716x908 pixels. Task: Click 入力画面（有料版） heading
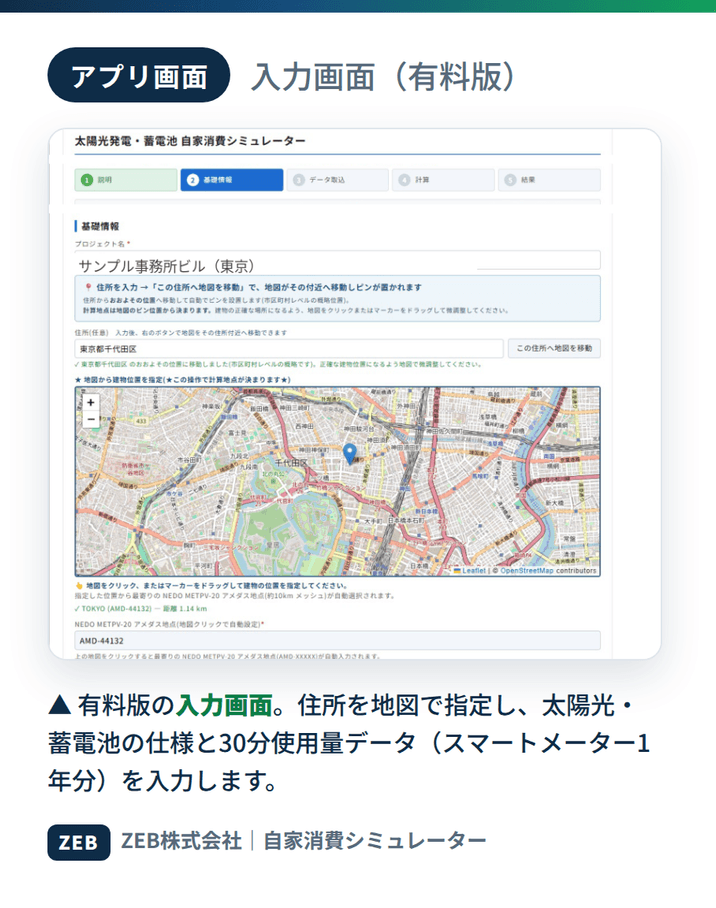[x=383, y=77]
